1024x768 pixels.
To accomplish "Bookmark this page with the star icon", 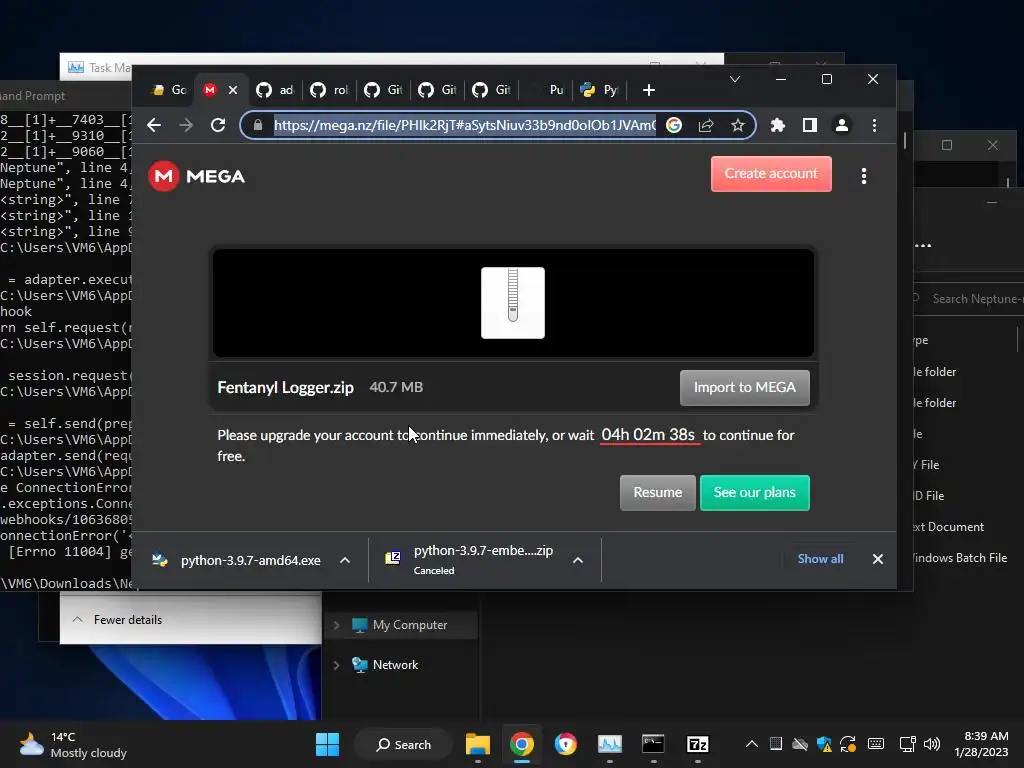I will click(x=738, y=125).
